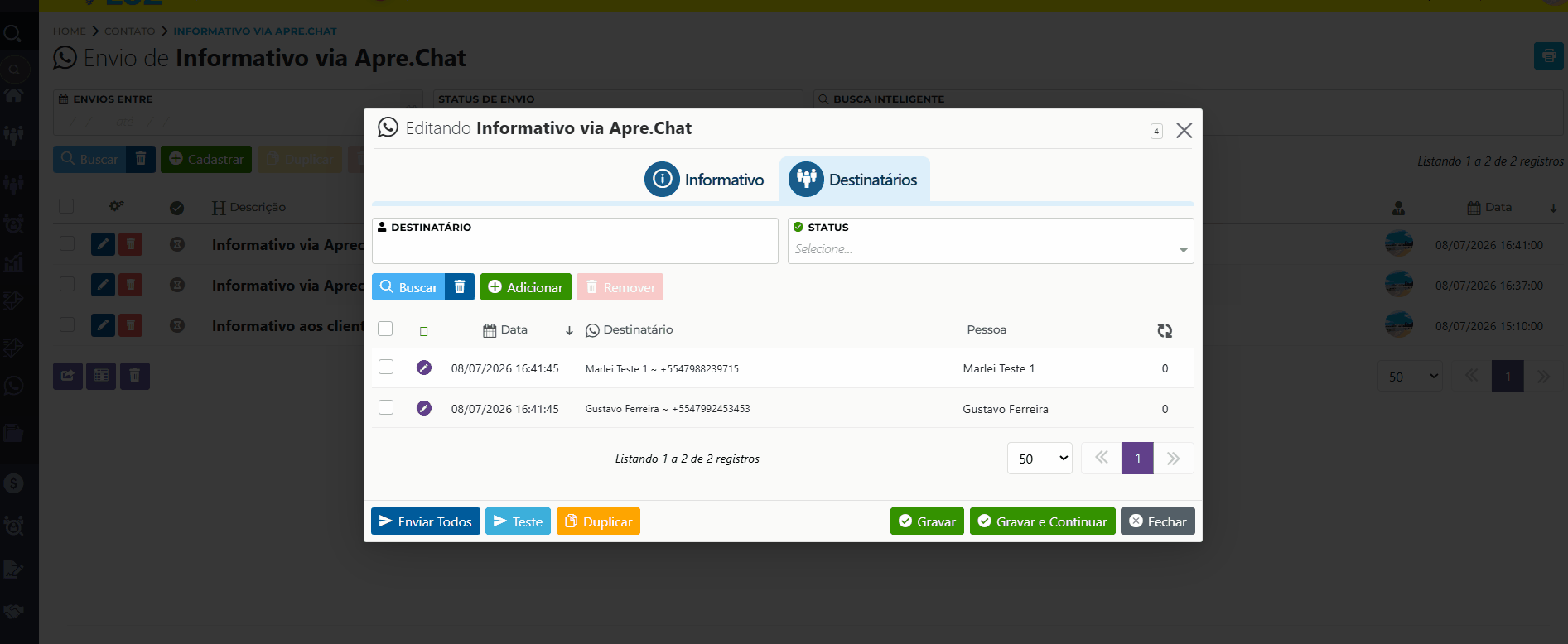This screenshot has height=644, width=1568.
Task: Tick the select-all checkbox in the background table
Action: point(66,206)
